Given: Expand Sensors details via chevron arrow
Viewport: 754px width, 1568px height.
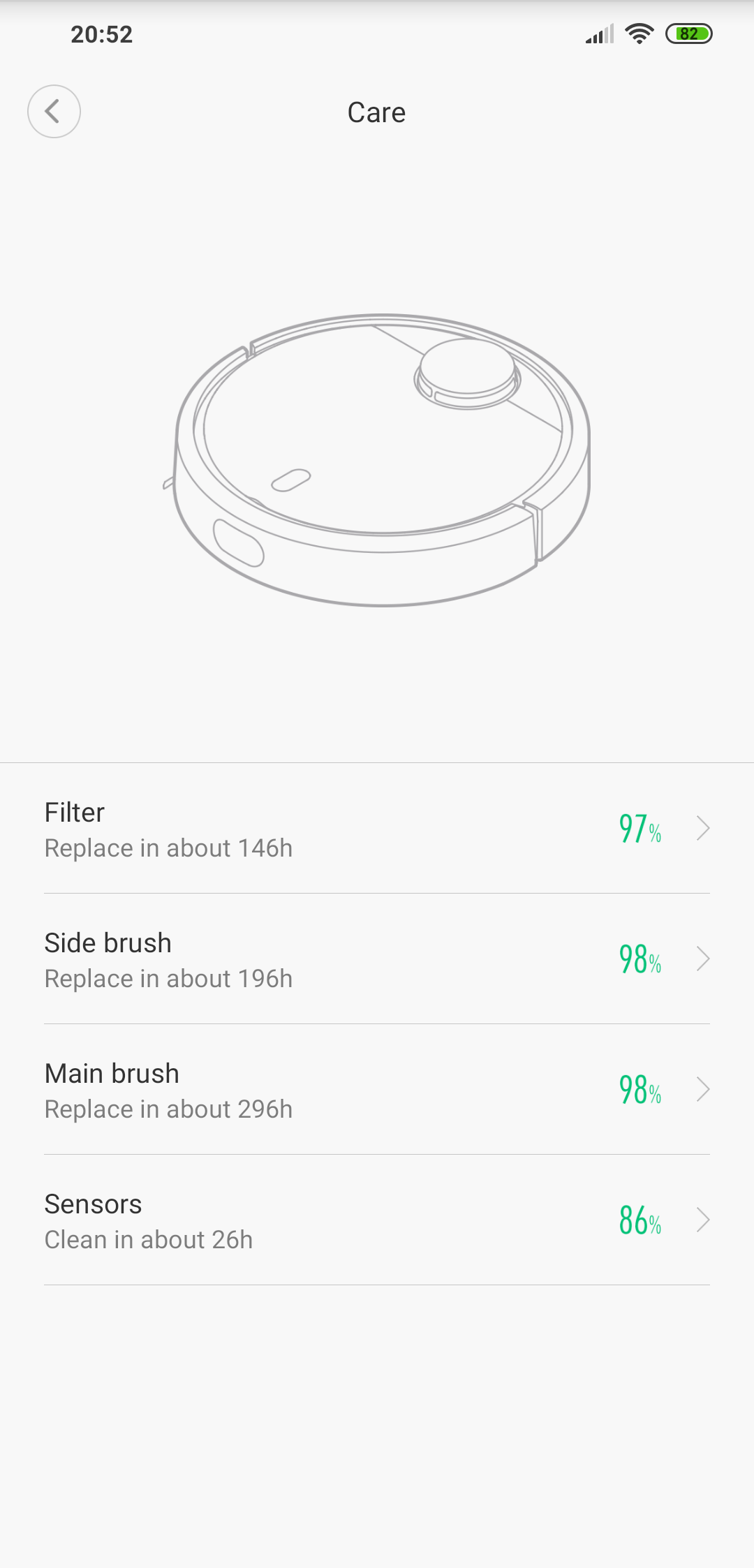Looking at the screenshot, I should [703, 1220].
